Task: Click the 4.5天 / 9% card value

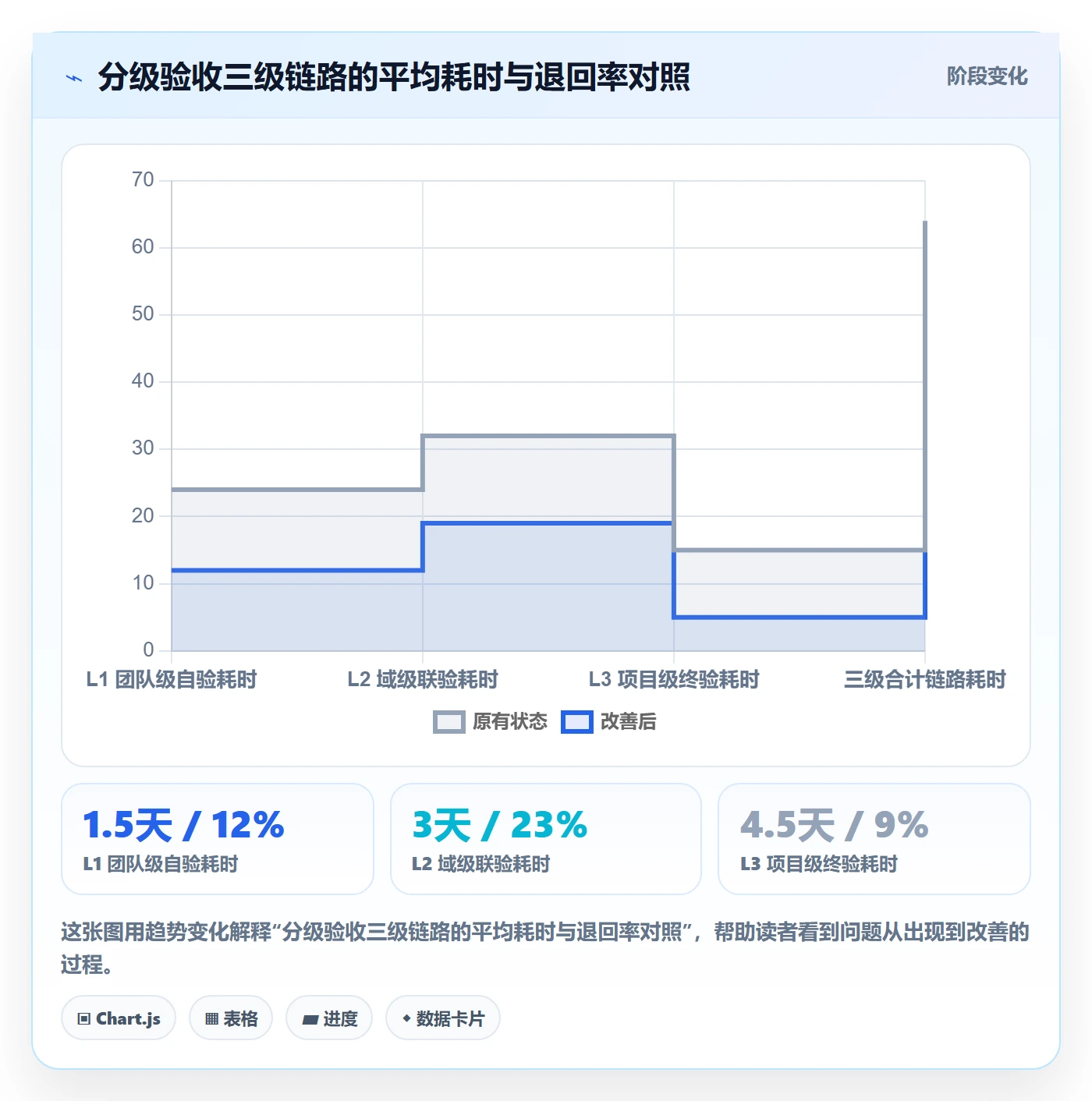Action: (835, 825)
